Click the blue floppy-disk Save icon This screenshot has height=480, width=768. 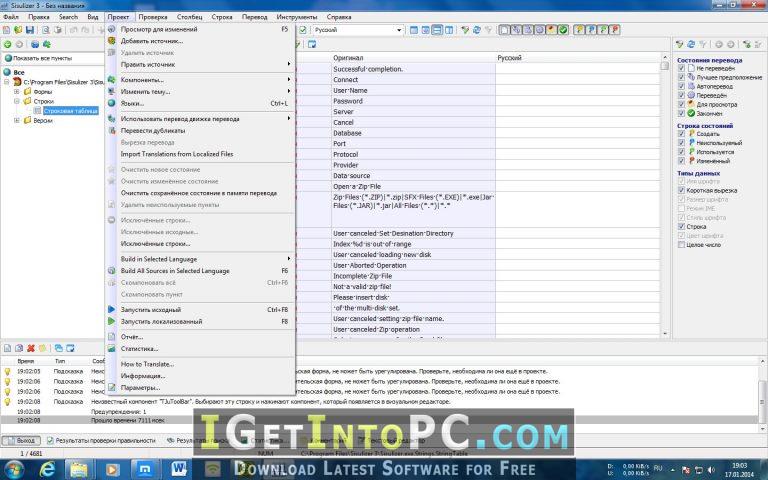coord(30,30)
